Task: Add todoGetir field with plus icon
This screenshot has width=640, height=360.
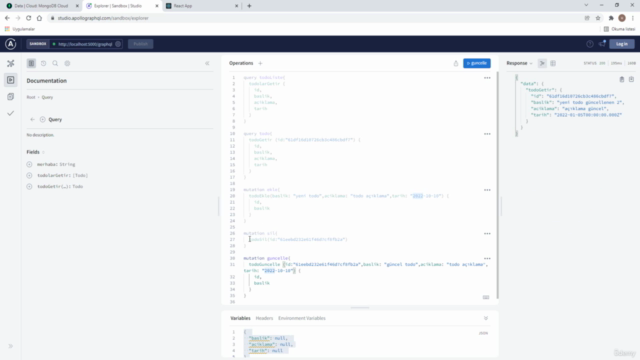Action: (29, 187)
